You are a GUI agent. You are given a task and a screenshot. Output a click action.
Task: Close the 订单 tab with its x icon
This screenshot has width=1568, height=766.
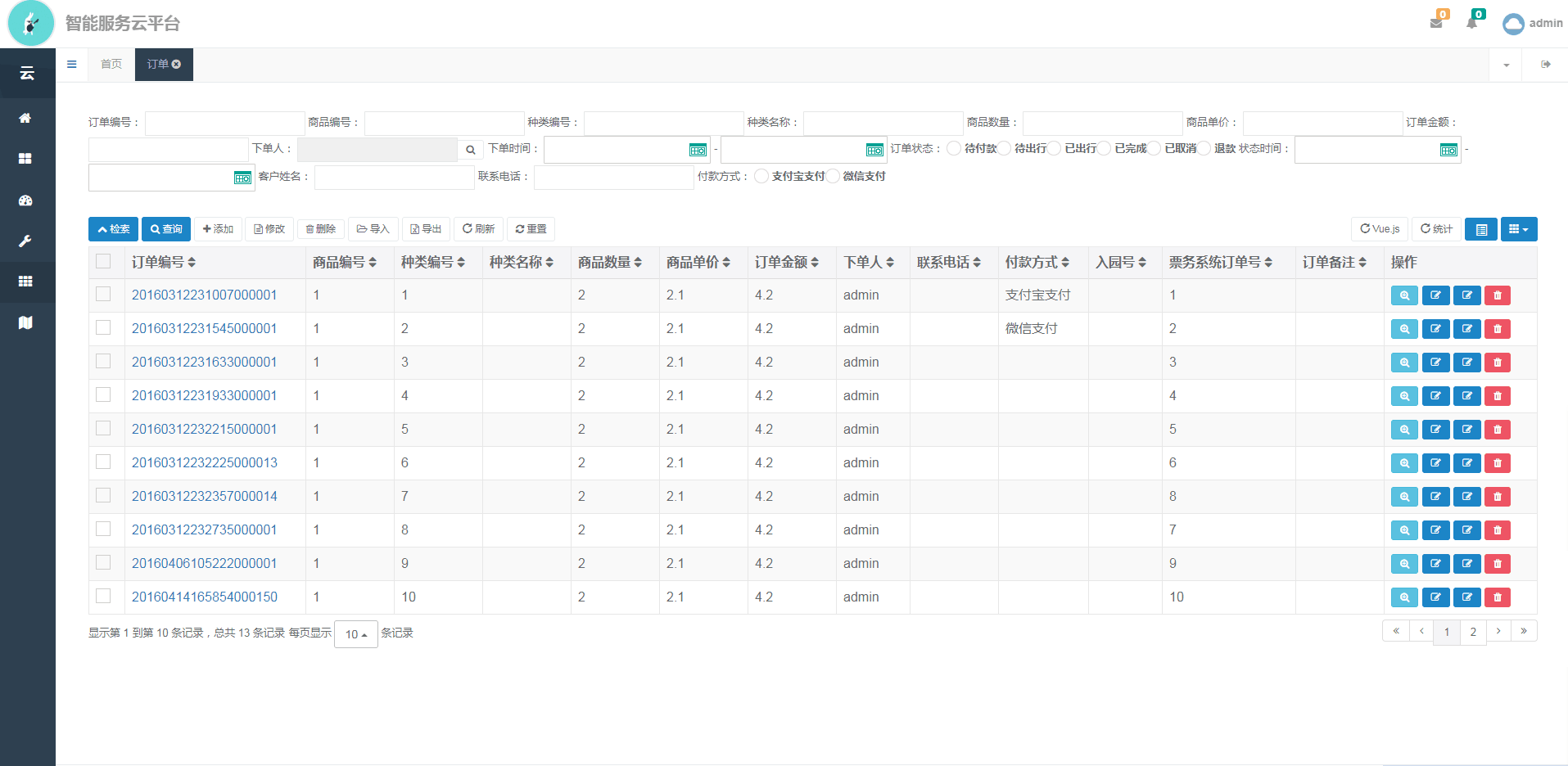176,65
